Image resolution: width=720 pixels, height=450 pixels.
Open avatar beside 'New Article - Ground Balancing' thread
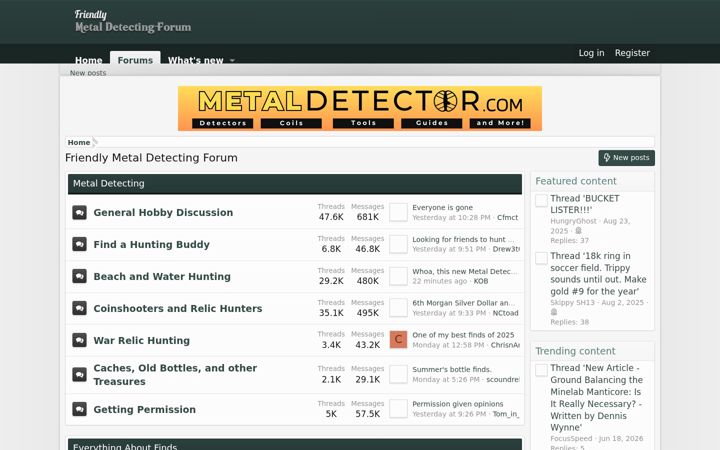tap(541, 370)
